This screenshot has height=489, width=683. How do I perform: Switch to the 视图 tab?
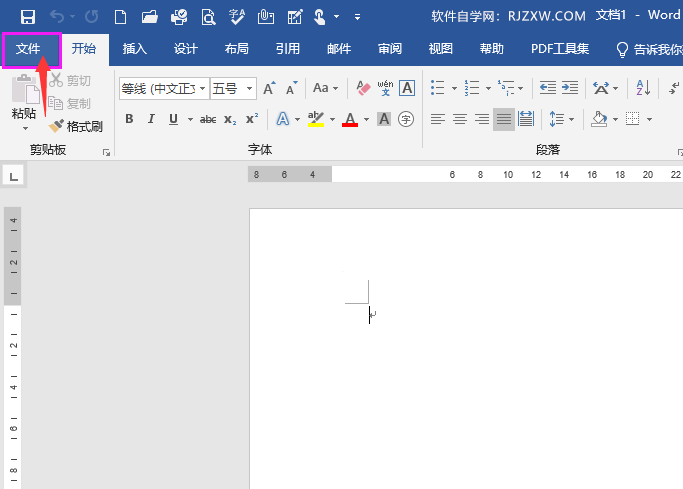441,49
